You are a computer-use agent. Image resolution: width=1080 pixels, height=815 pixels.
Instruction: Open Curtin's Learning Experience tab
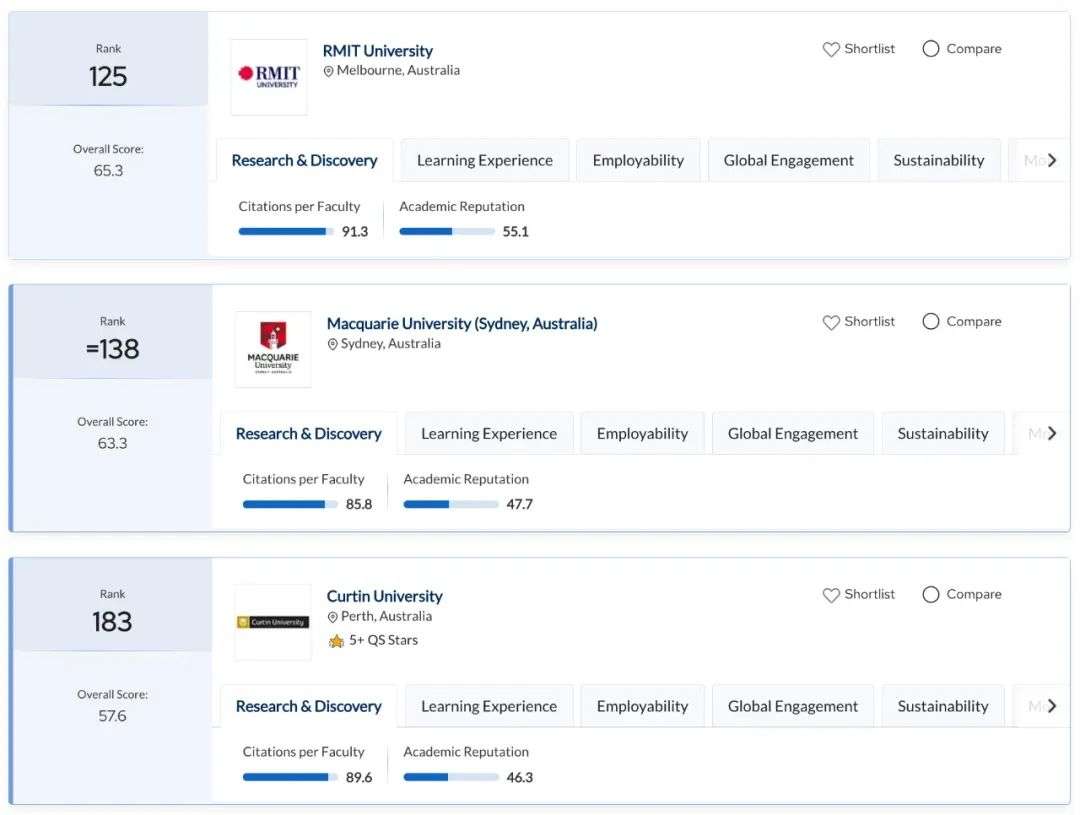(x=489, y=706)
